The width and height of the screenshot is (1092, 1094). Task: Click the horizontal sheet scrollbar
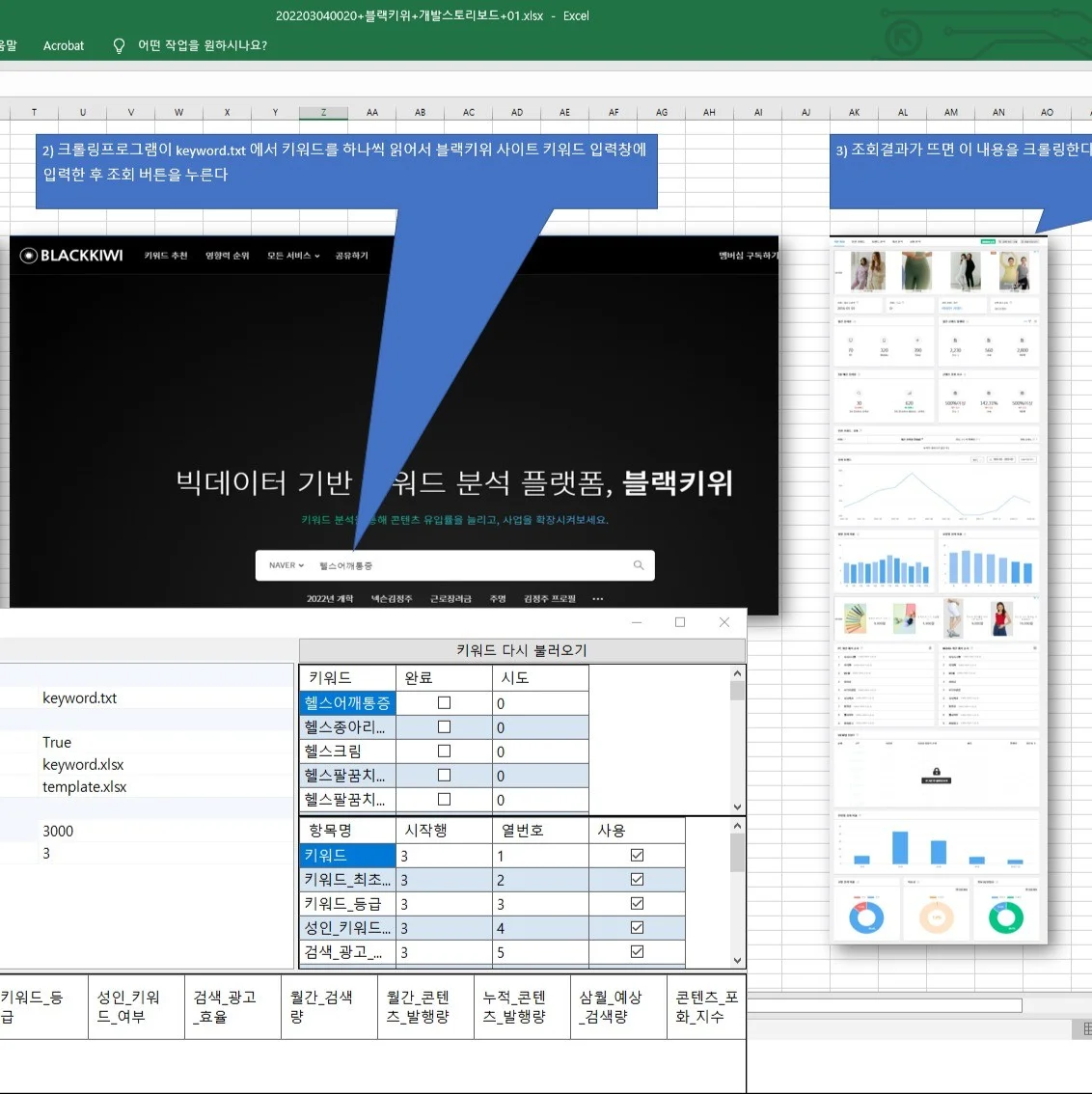tap(884, 1005)
